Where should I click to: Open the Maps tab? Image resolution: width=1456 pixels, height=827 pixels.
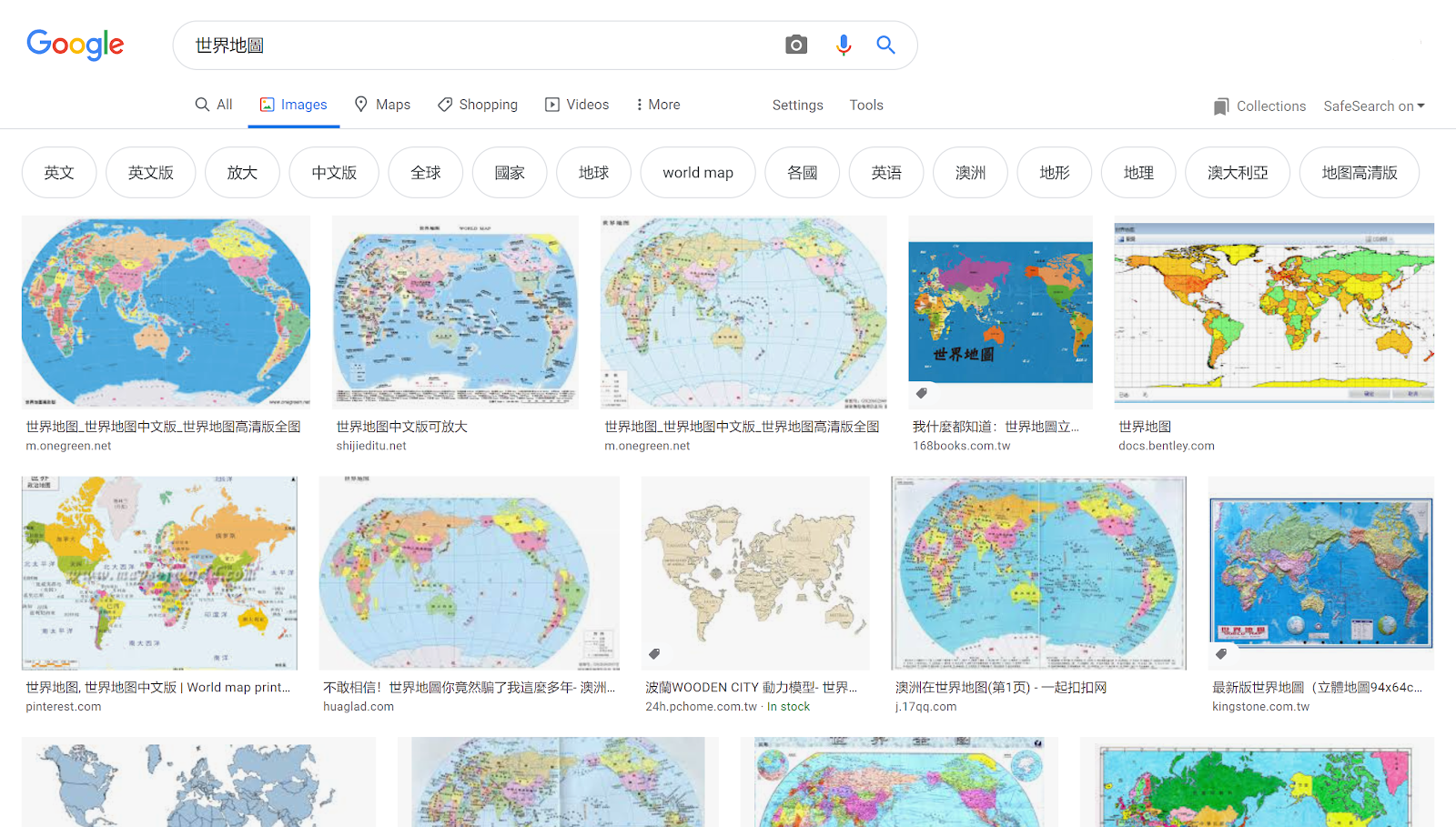[382, 105]
